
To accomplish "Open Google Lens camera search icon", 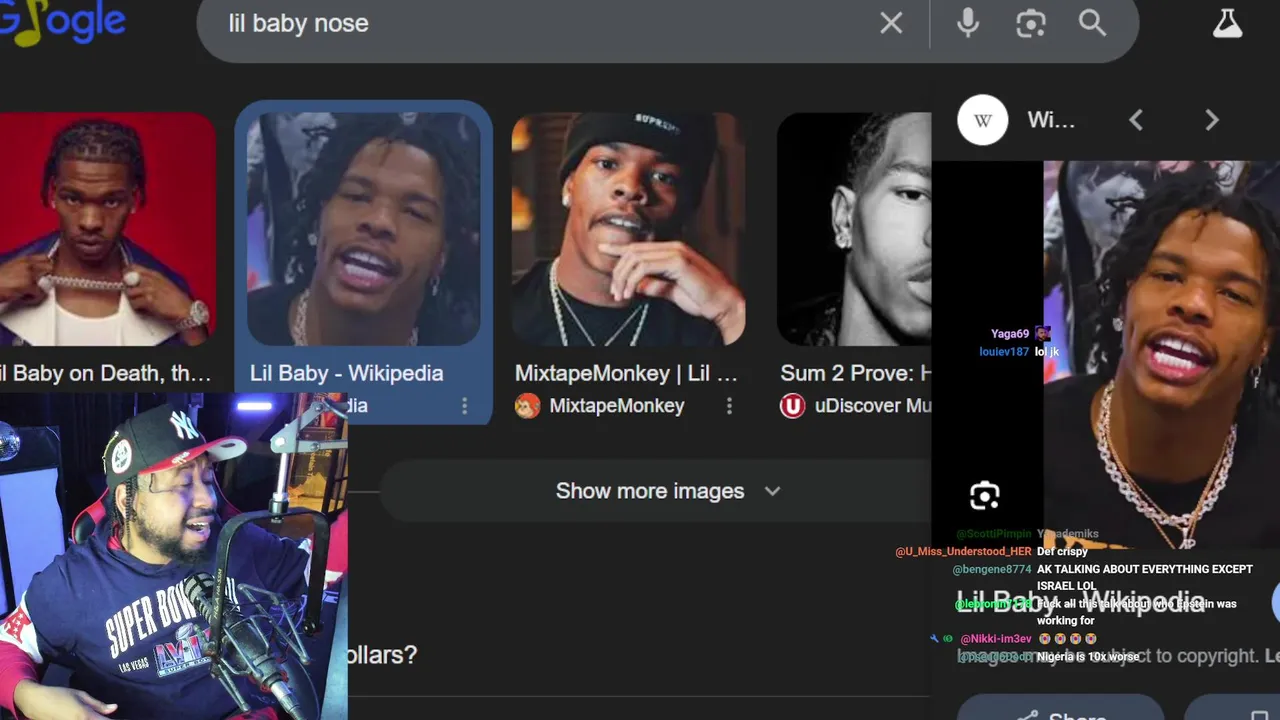I will coord(1031,23).
